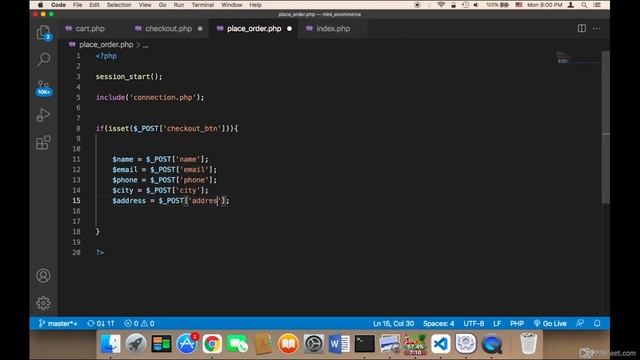The width and height of the screenshot is (640, 360).
Task: Open Source Control view with 10K+ badge
Action: 44,87
